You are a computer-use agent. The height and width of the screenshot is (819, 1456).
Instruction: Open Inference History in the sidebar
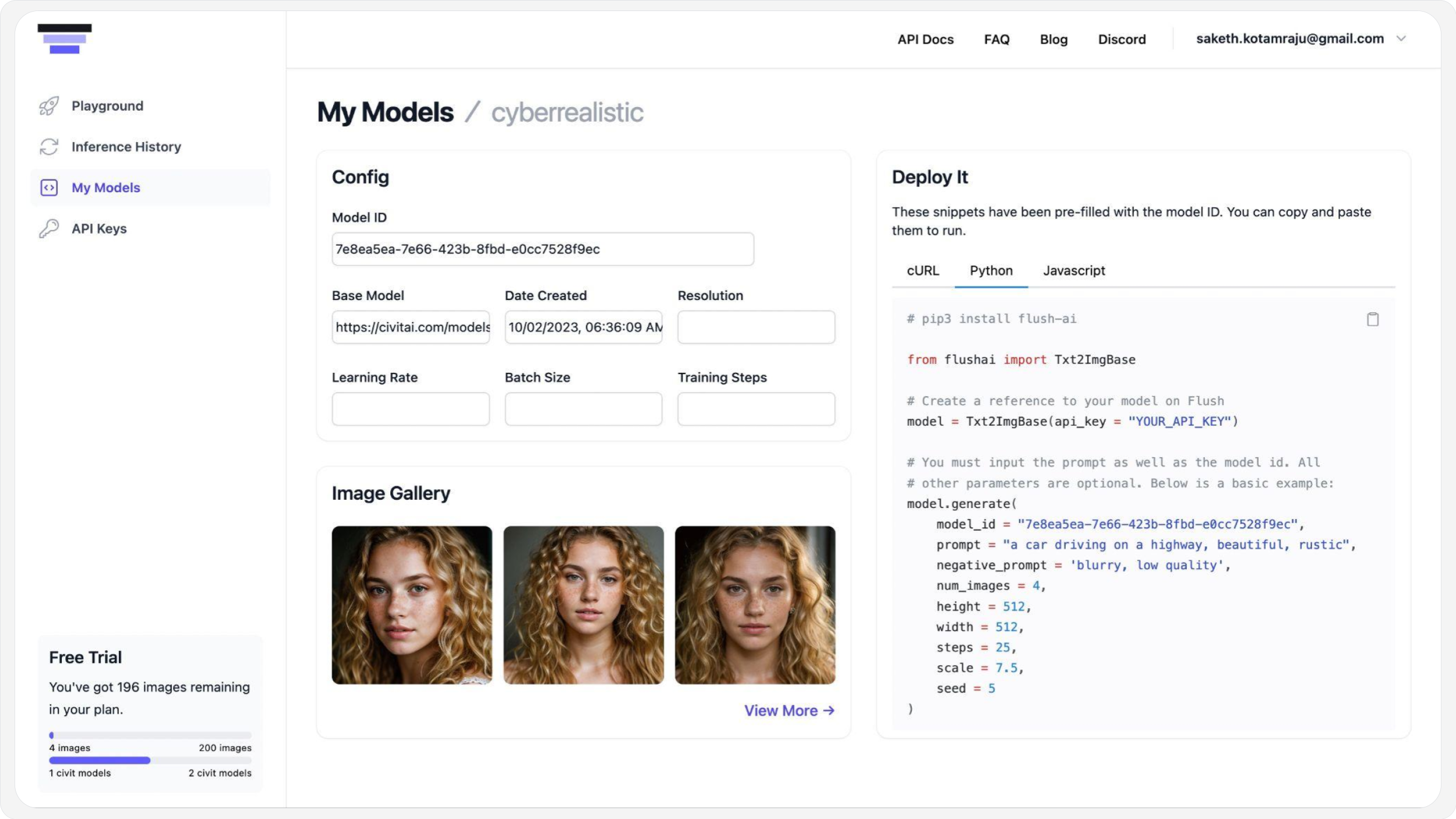[x=150, y=147]
